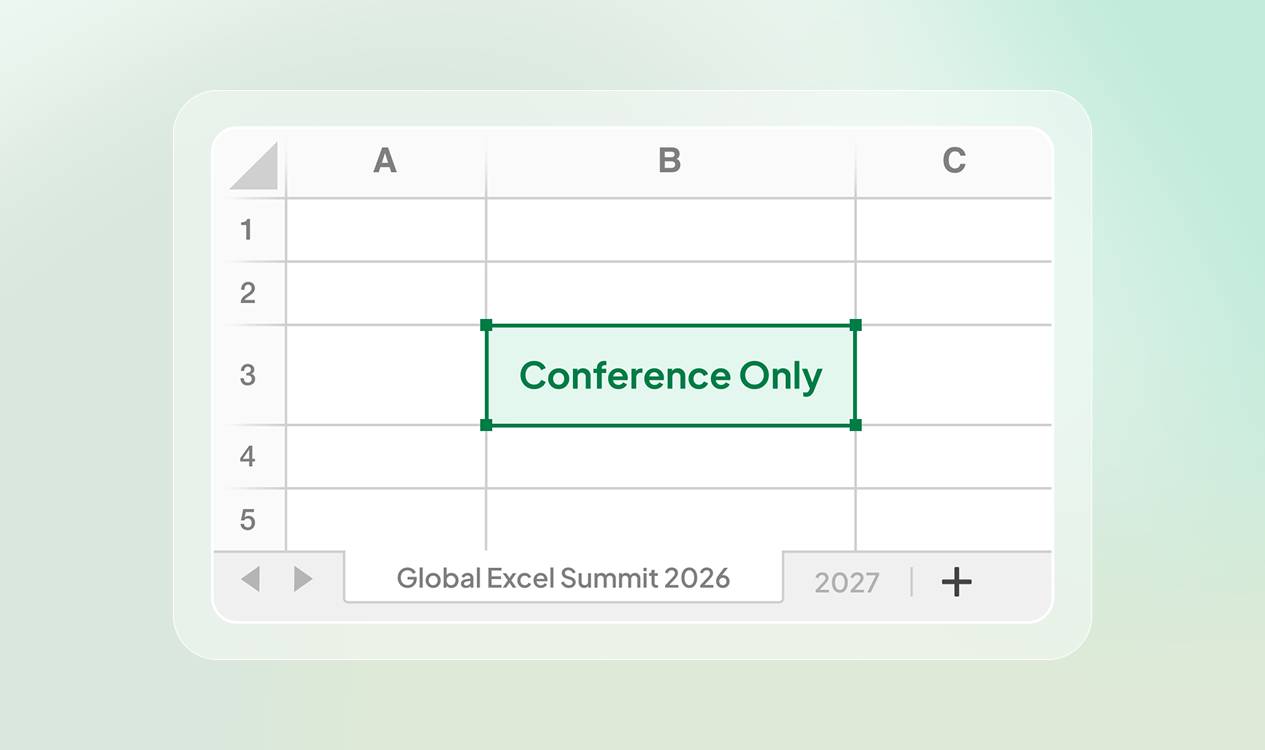Image resolution: width=1265 pixels, height=750 pixels.
Task: Select empty cell C3
Action: coord(954,375)
